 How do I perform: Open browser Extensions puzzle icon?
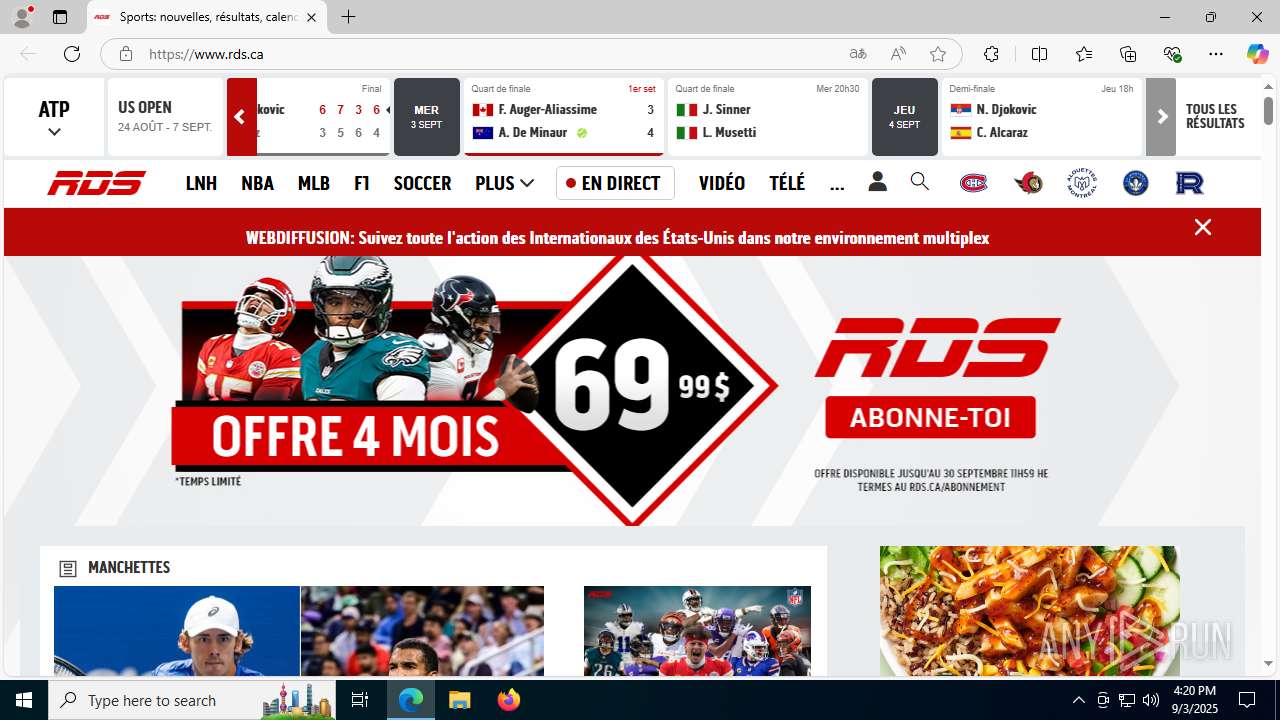coord(991,54)
